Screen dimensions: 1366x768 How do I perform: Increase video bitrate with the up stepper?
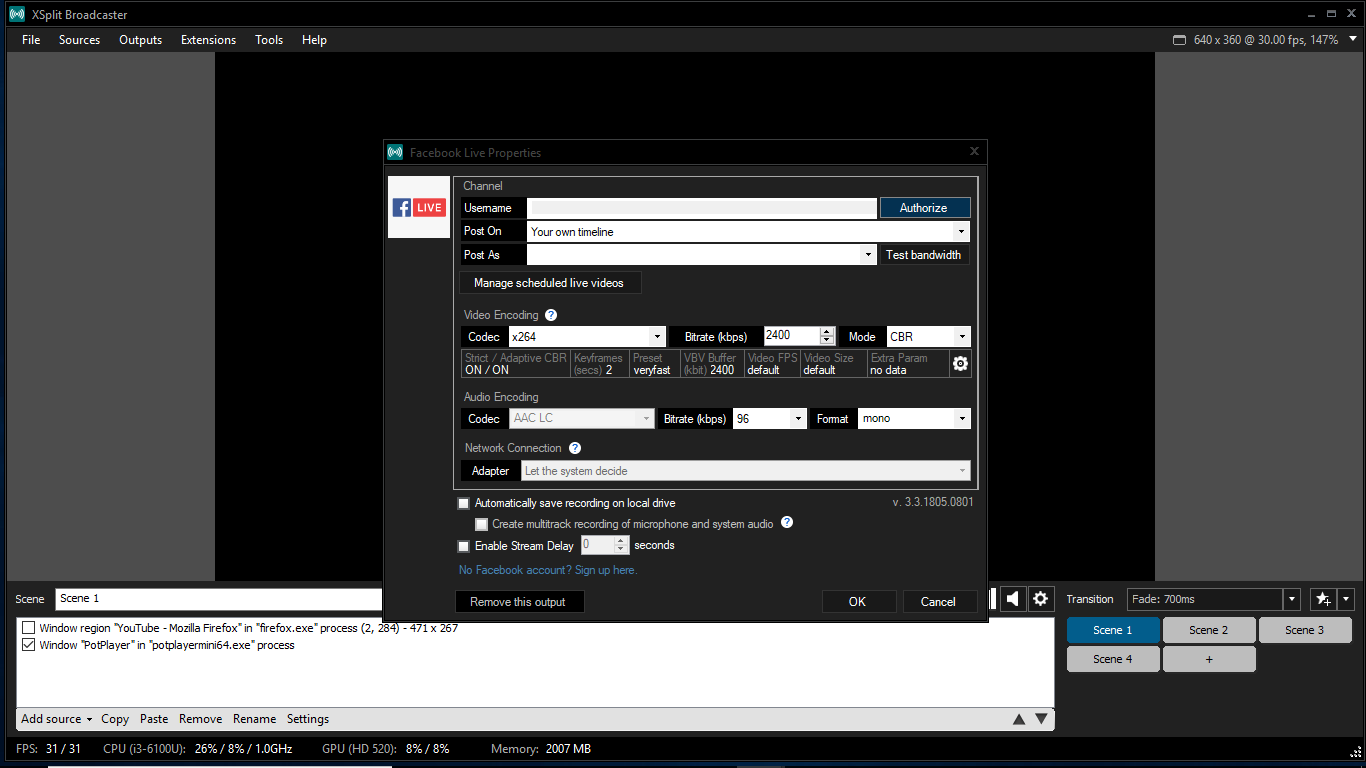click(x=827, y=332)
